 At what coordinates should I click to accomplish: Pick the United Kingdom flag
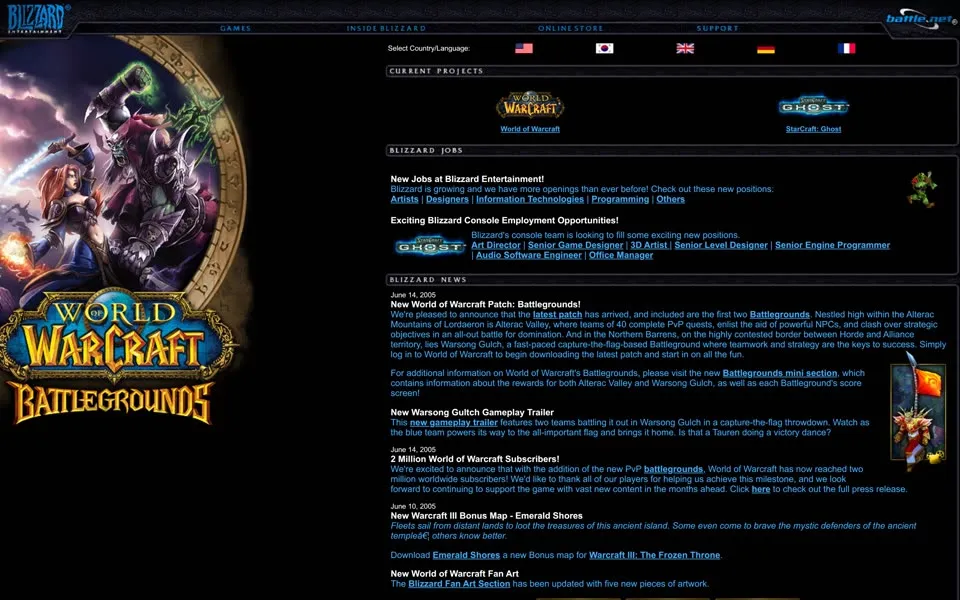click(x=685, y=48)
